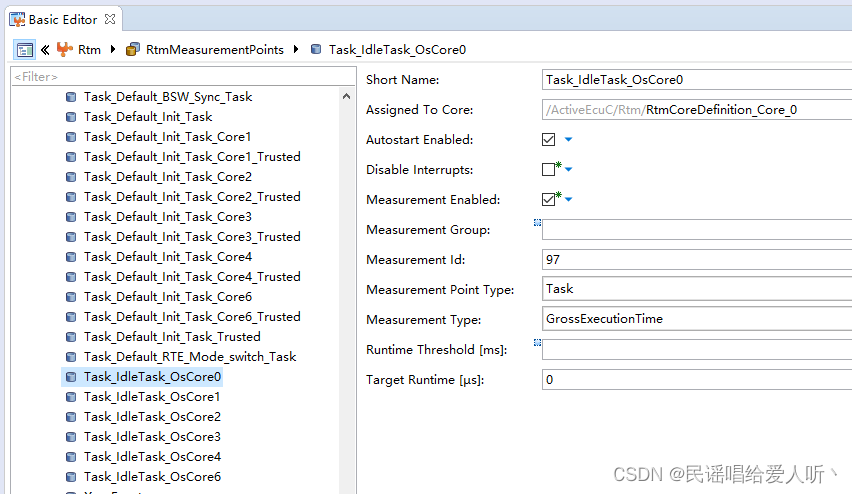Click the icon beside Task_IdleTask_OsCore6

(x=71, y=477)
